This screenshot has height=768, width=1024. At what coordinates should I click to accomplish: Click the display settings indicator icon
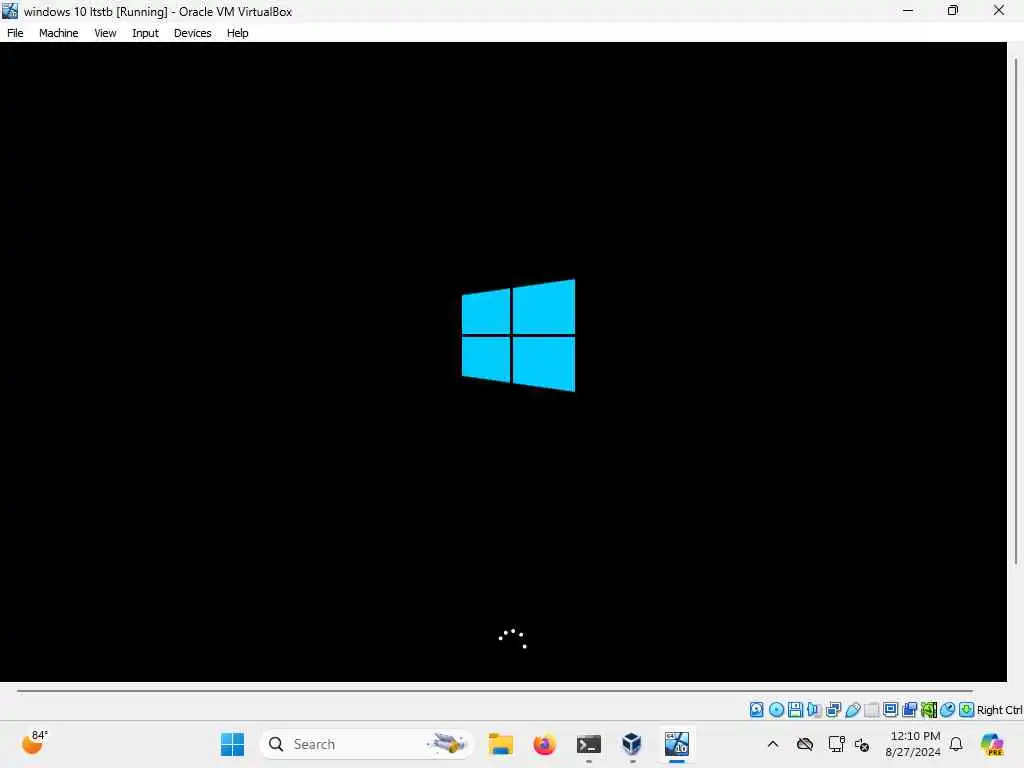pyautogui.click(x=890, y=710)
